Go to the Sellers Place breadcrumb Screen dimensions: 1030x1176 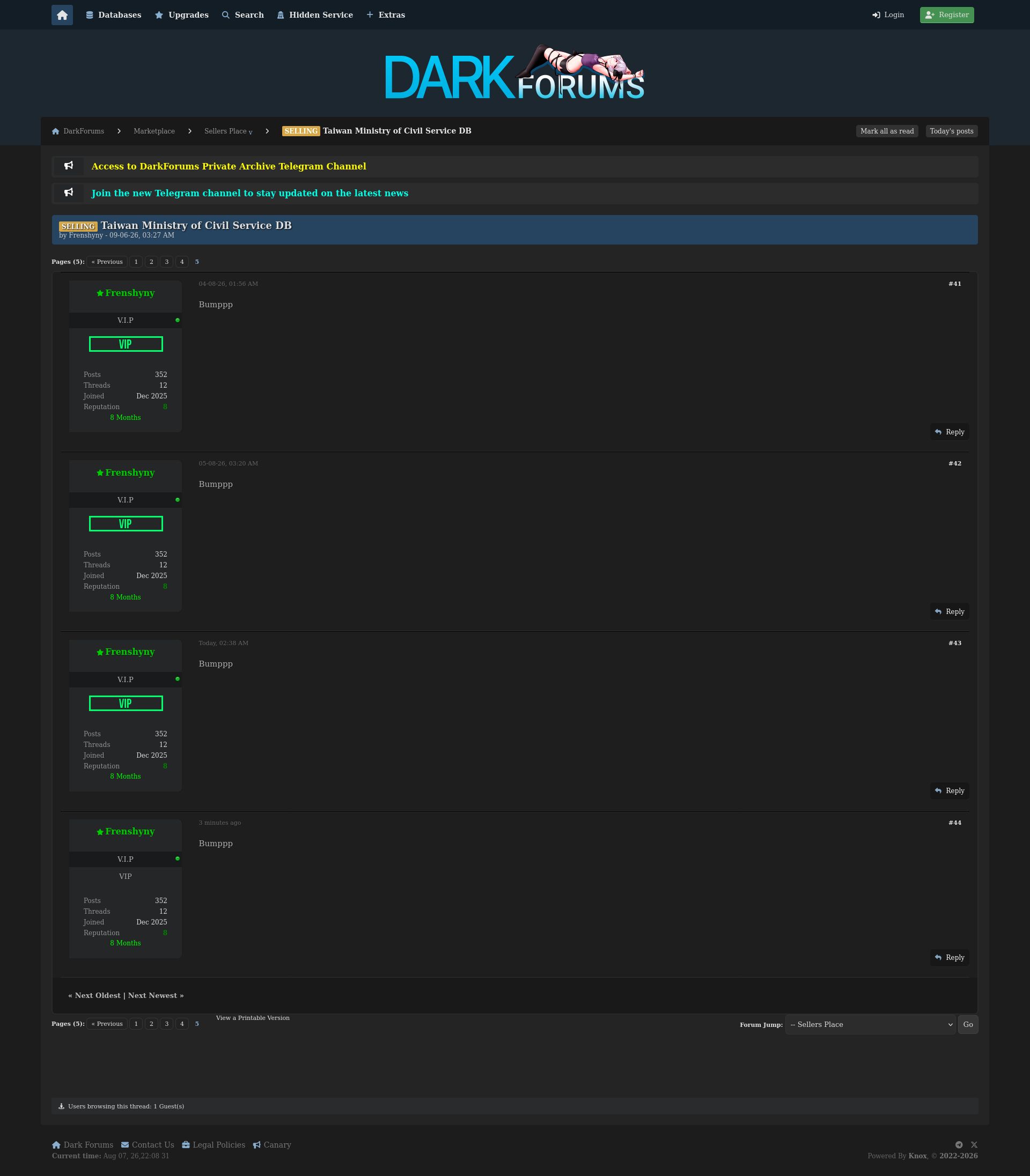[225, 131]
